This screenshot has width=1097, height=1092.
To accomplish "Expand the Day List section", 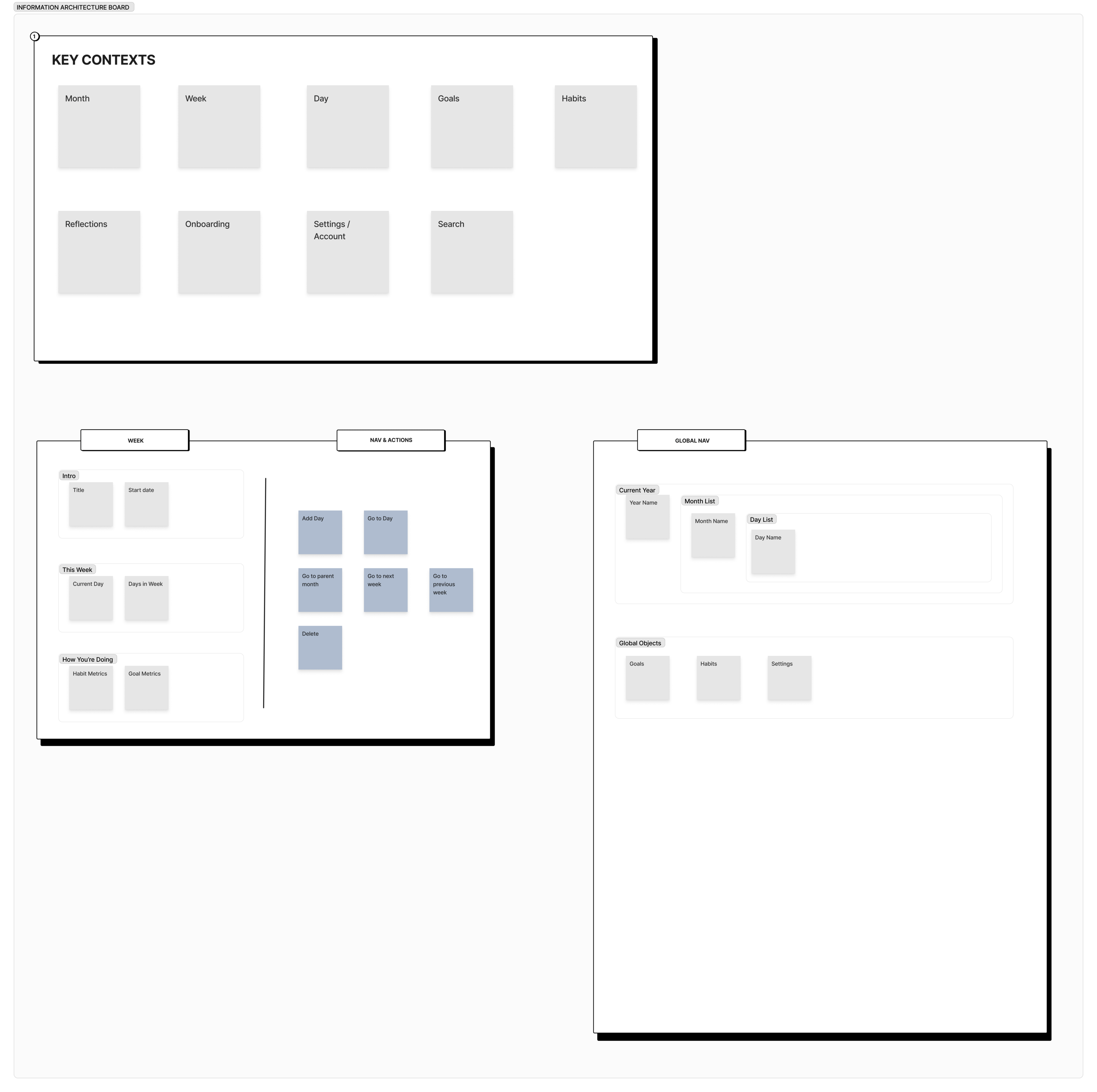I will click(x=762, y=519).
